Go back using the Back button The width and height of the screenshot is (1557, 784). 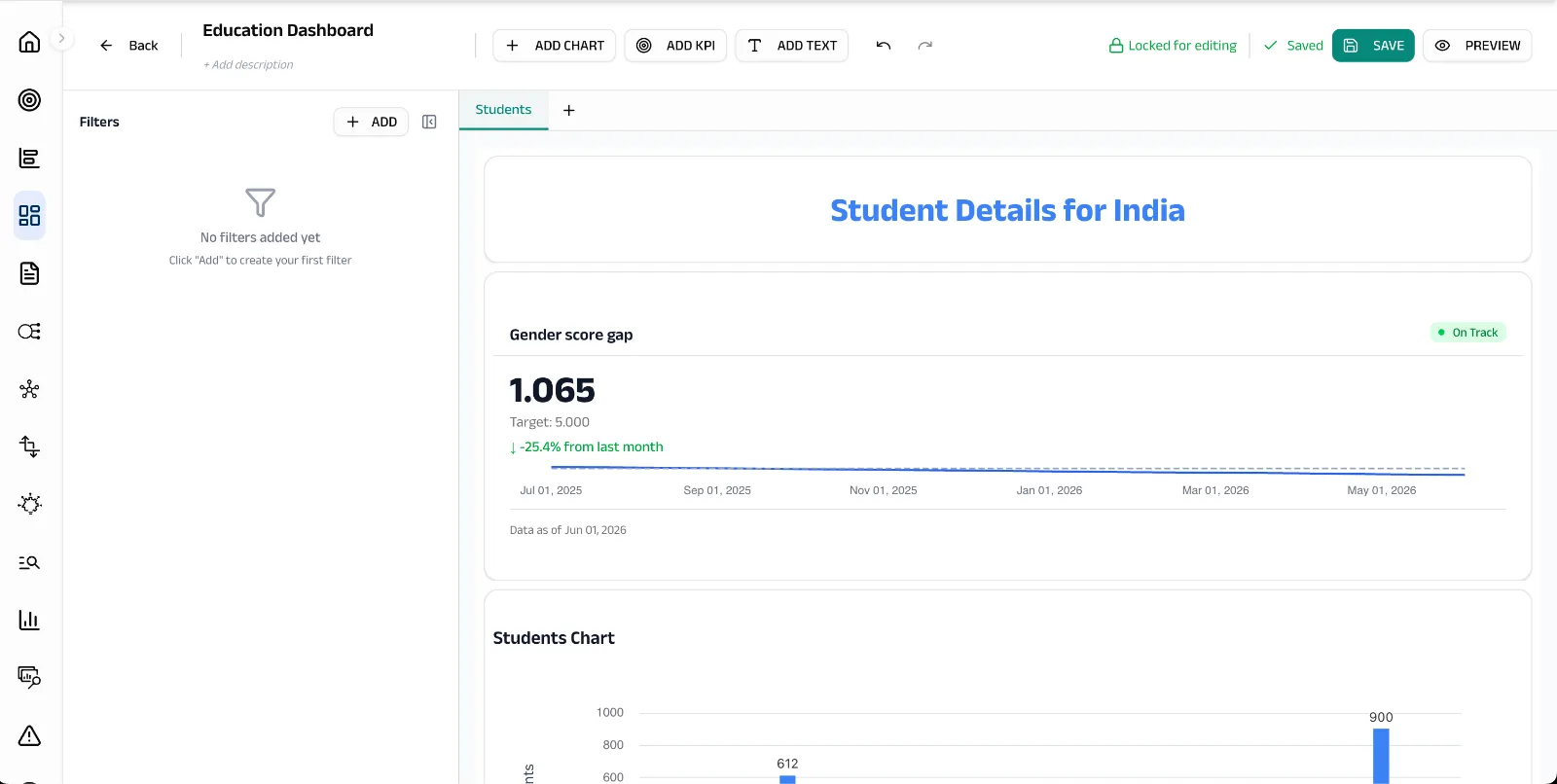[x=128, y=46]
